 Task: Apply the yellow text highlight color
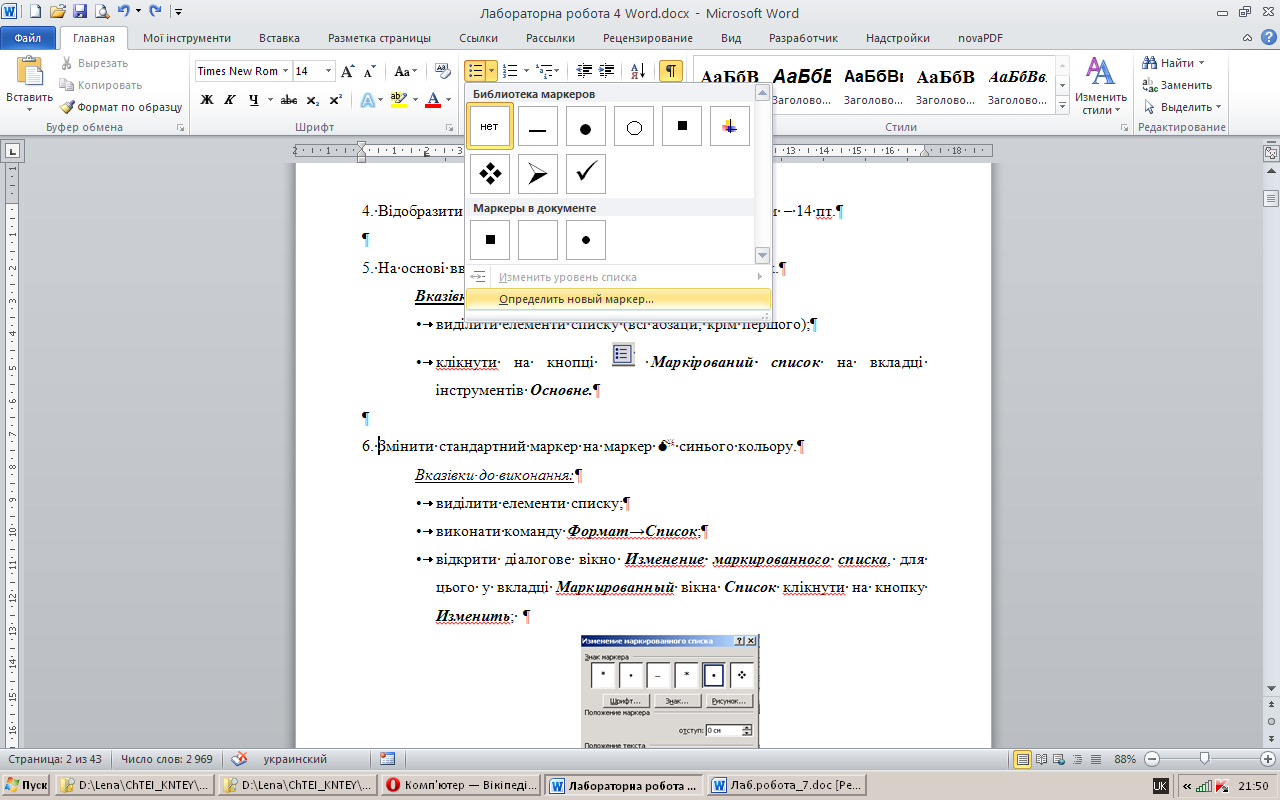click(x=397, y=100)
